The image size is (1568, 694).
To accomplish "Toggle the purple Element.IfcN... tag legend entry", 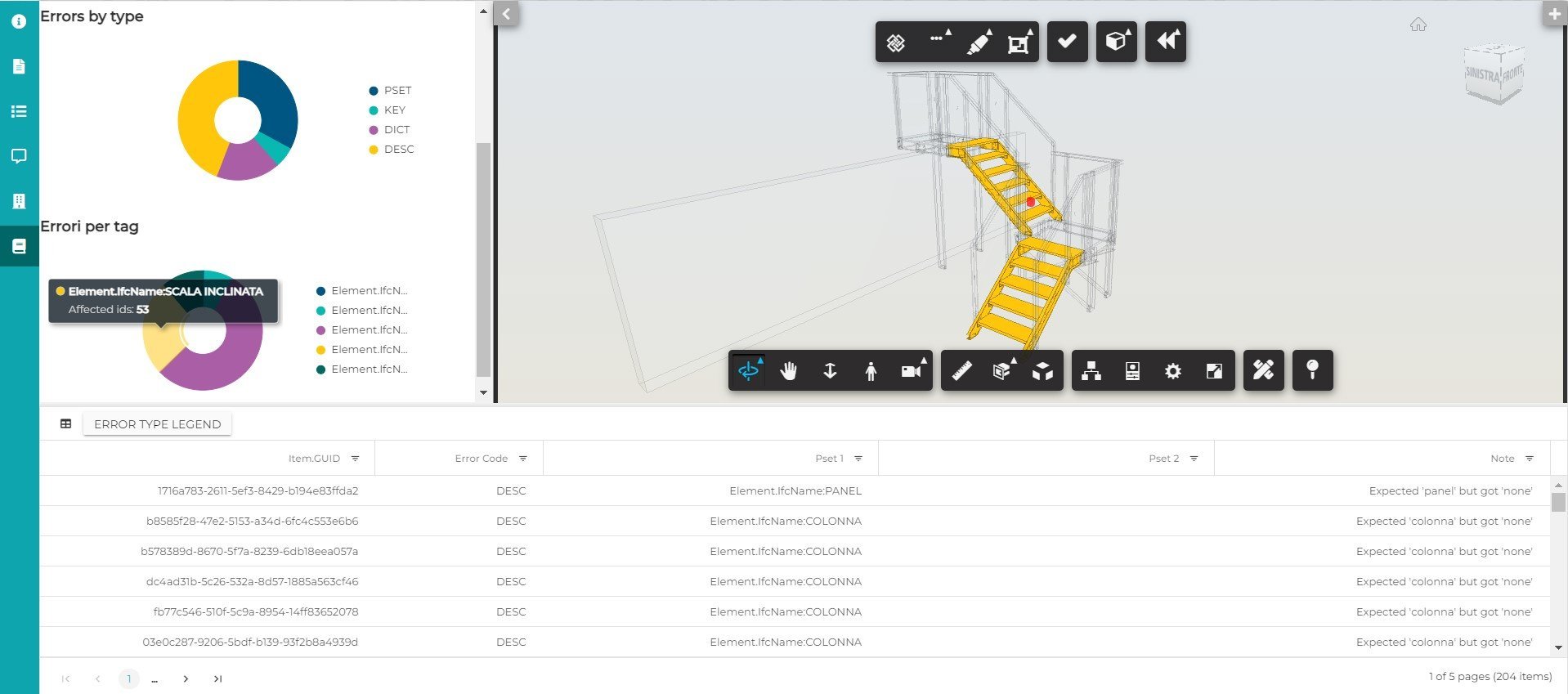I will 362,330.
